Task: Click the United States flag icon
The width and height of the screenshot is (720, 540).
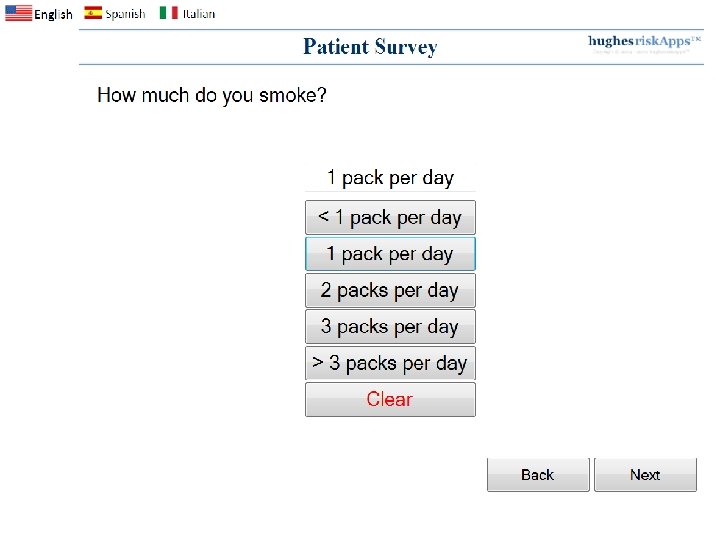Action: [18, 13]
